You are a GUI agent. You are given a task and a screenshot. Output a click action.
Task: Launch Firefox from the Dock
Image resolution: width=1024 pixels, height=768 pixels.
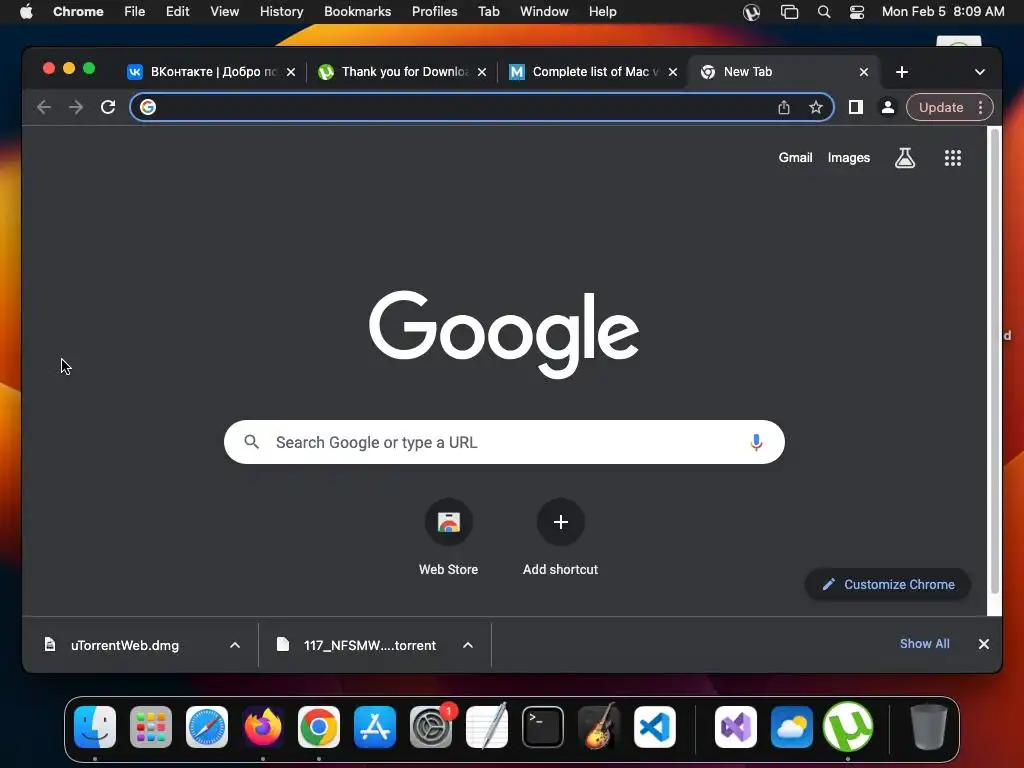(263, 727)
